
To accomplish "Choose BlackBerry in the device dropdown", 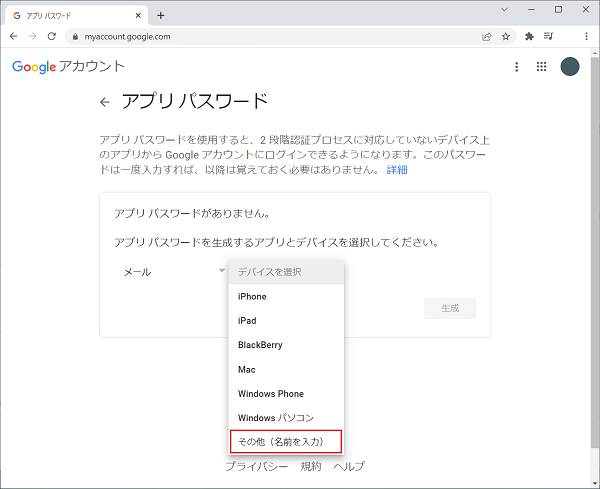I will [260, 345].
